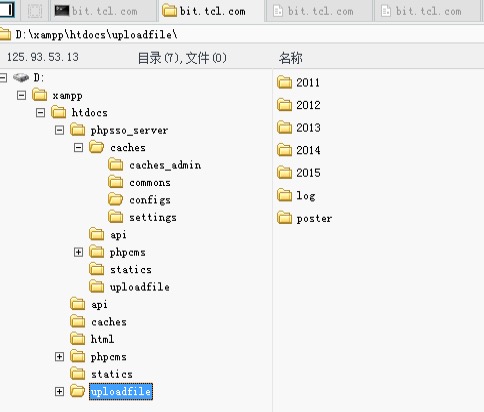Expand the phpcms node under phpsso_server
Image resolution: width=484 pixels, height=412 pixels.
pyautogui.click(x=78, y=252)
